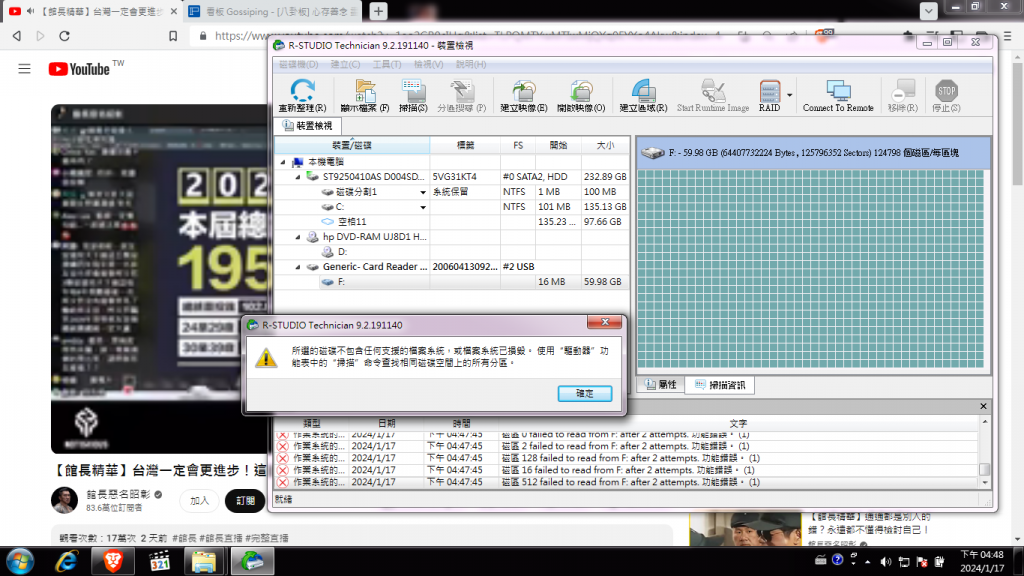The image size is (1024, 576).
Task: Click browser back button
Action: (x=17, y=36)
